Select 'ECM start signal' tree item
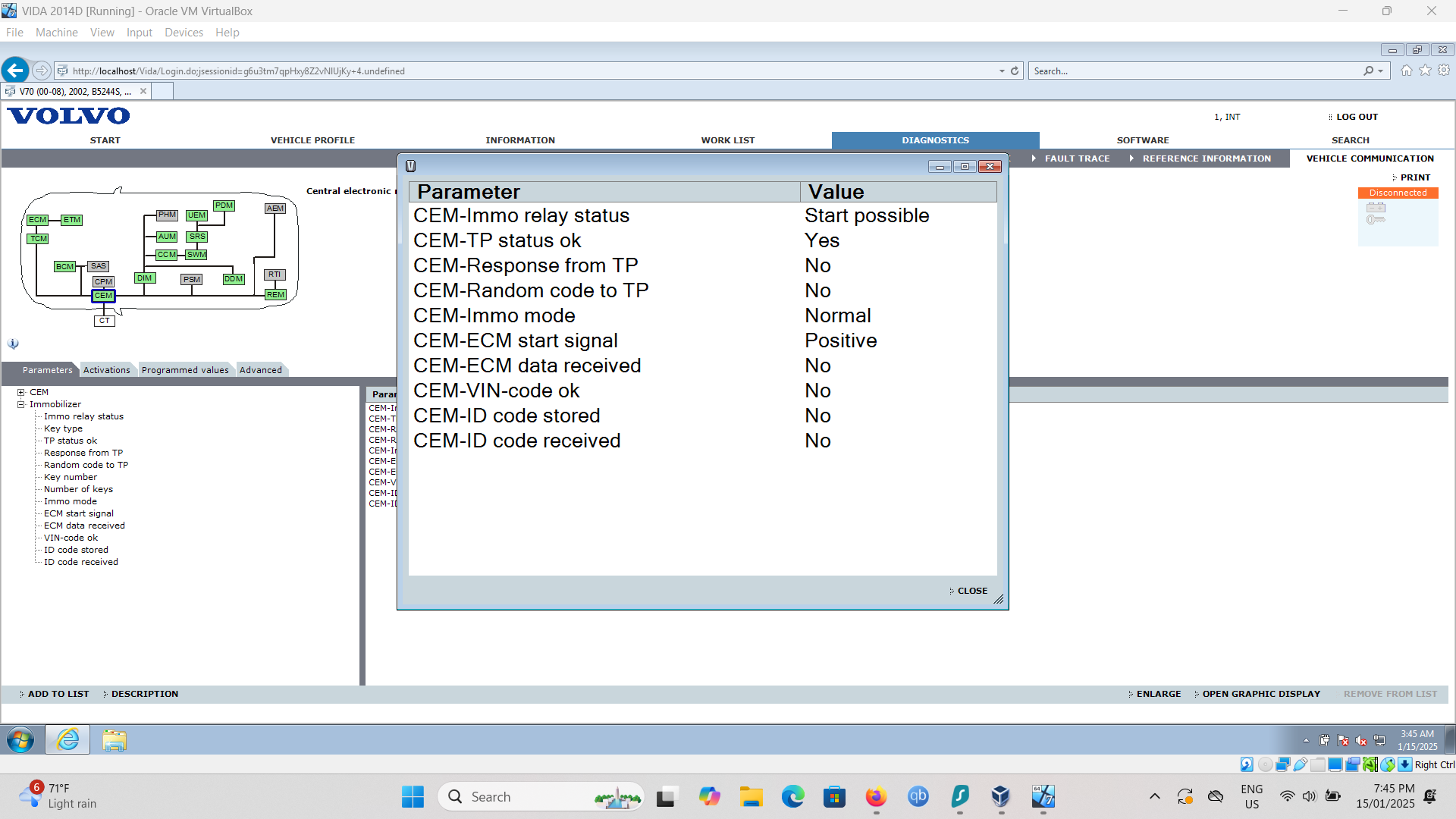 (79, 513)
